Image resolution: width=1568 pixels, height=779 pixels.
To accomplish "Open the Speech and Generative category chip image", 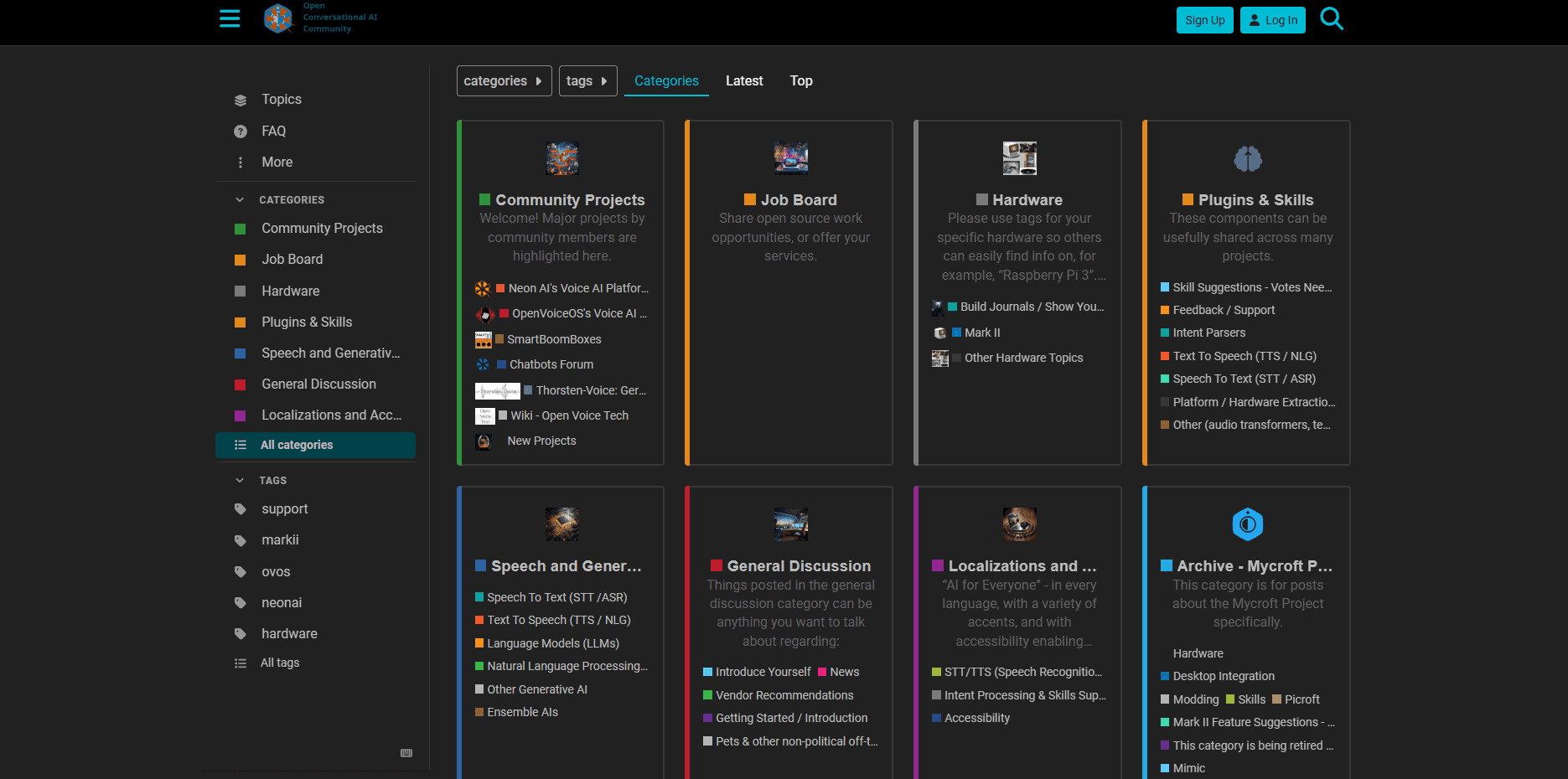I will click(562, 524).
